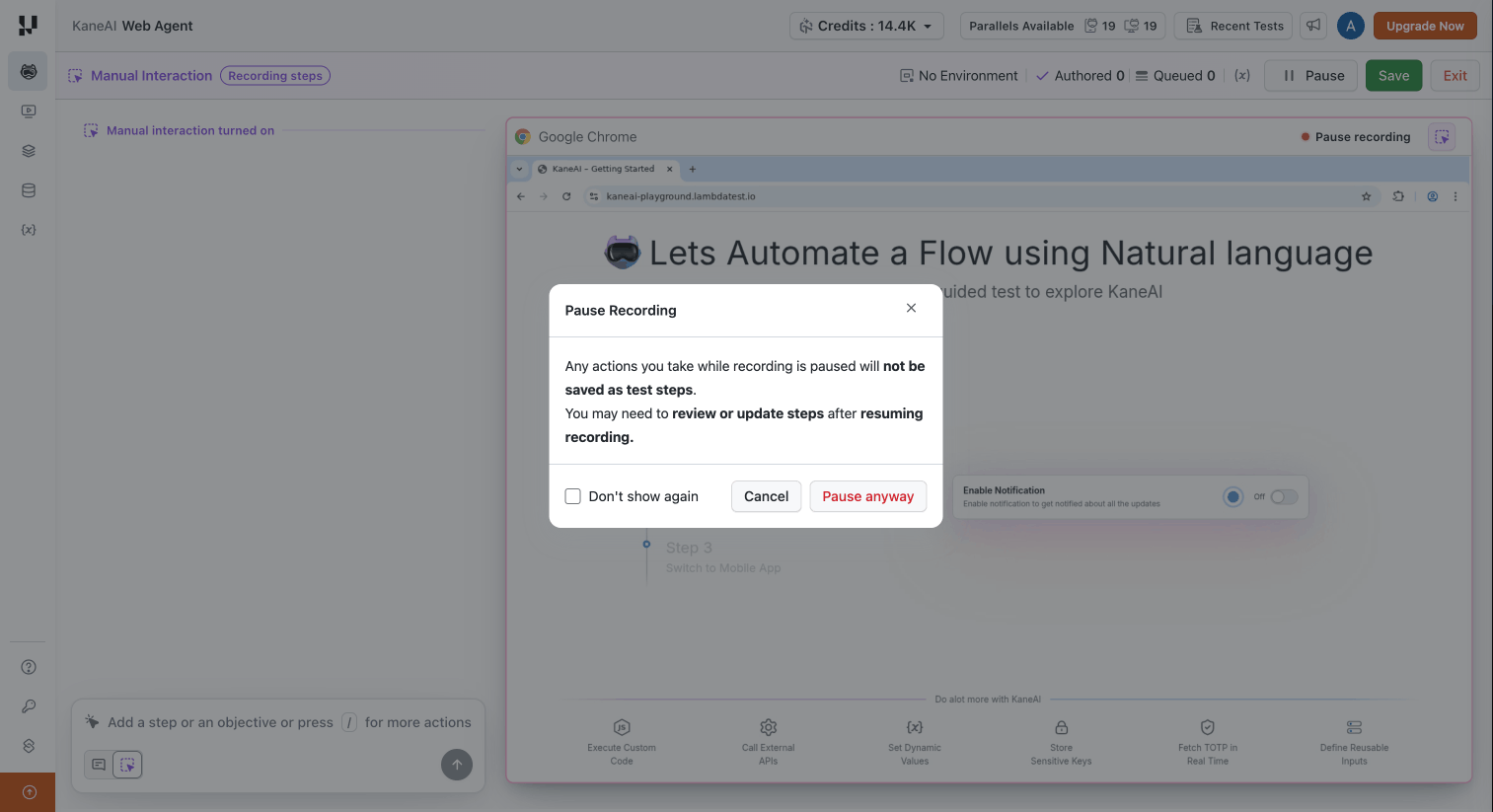
Task: Open the Chrome profile icon
Action: click(1433, 196)
